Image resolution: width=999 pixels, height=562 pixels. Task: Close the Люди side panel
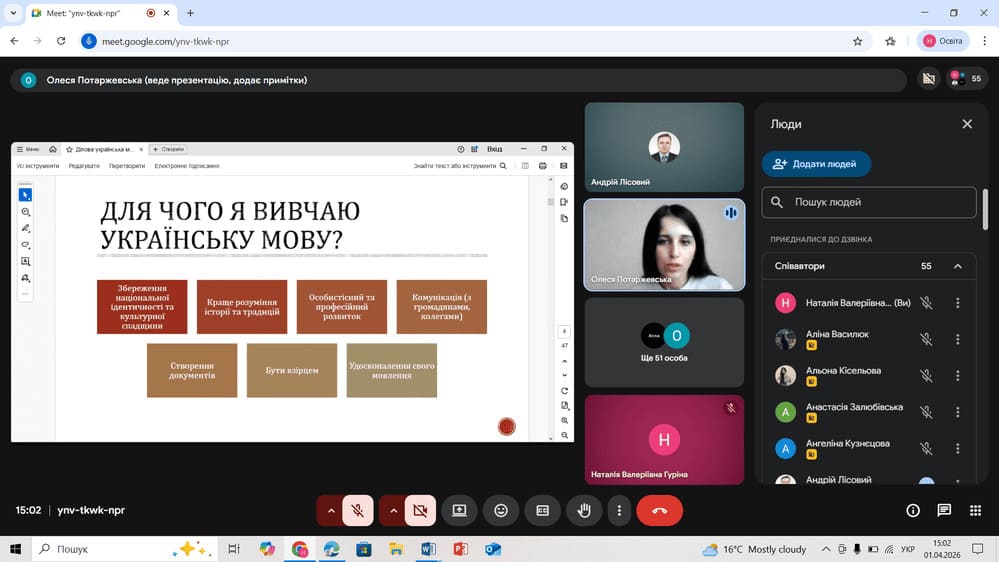967,124
